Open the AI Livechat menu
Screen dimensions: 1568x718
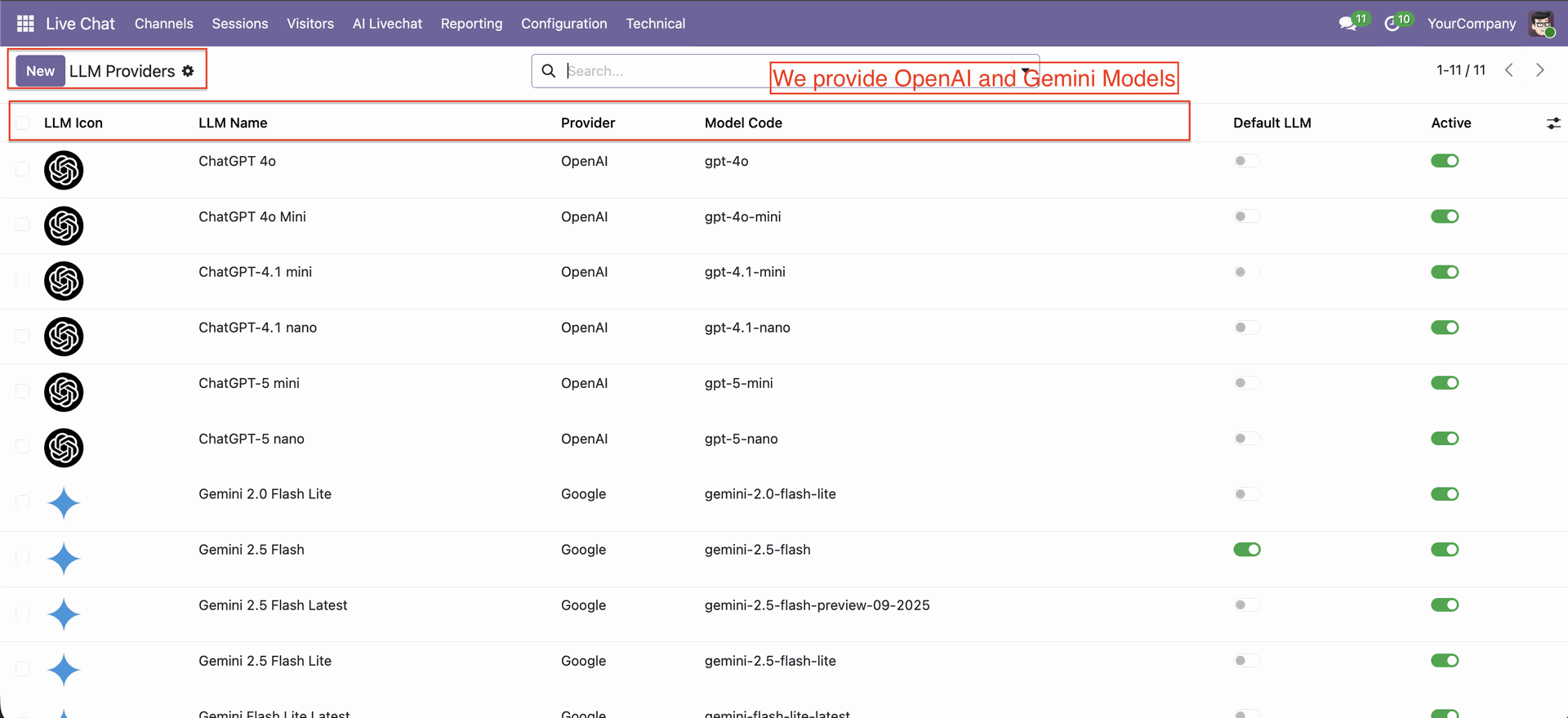point(387,24)
